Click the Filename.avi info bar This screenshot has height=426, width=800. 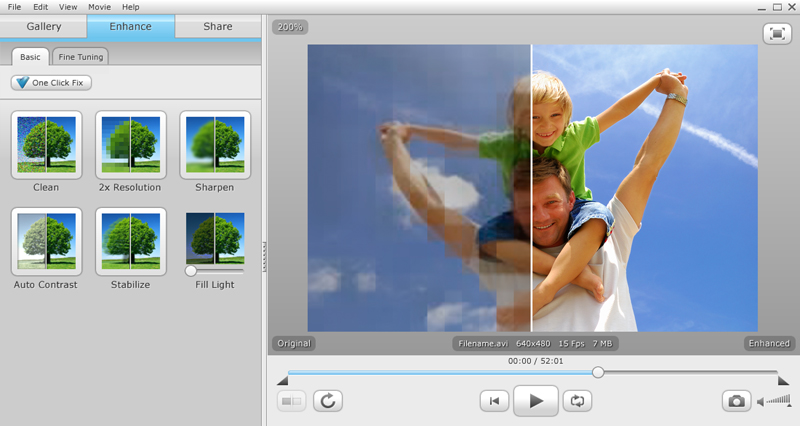pyautogui.click(x=535, y=343)
